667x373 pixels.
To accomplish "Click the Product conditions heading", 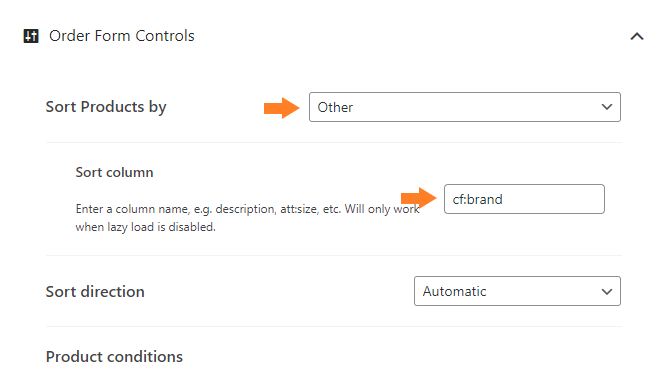I will (x=114, y=356).
